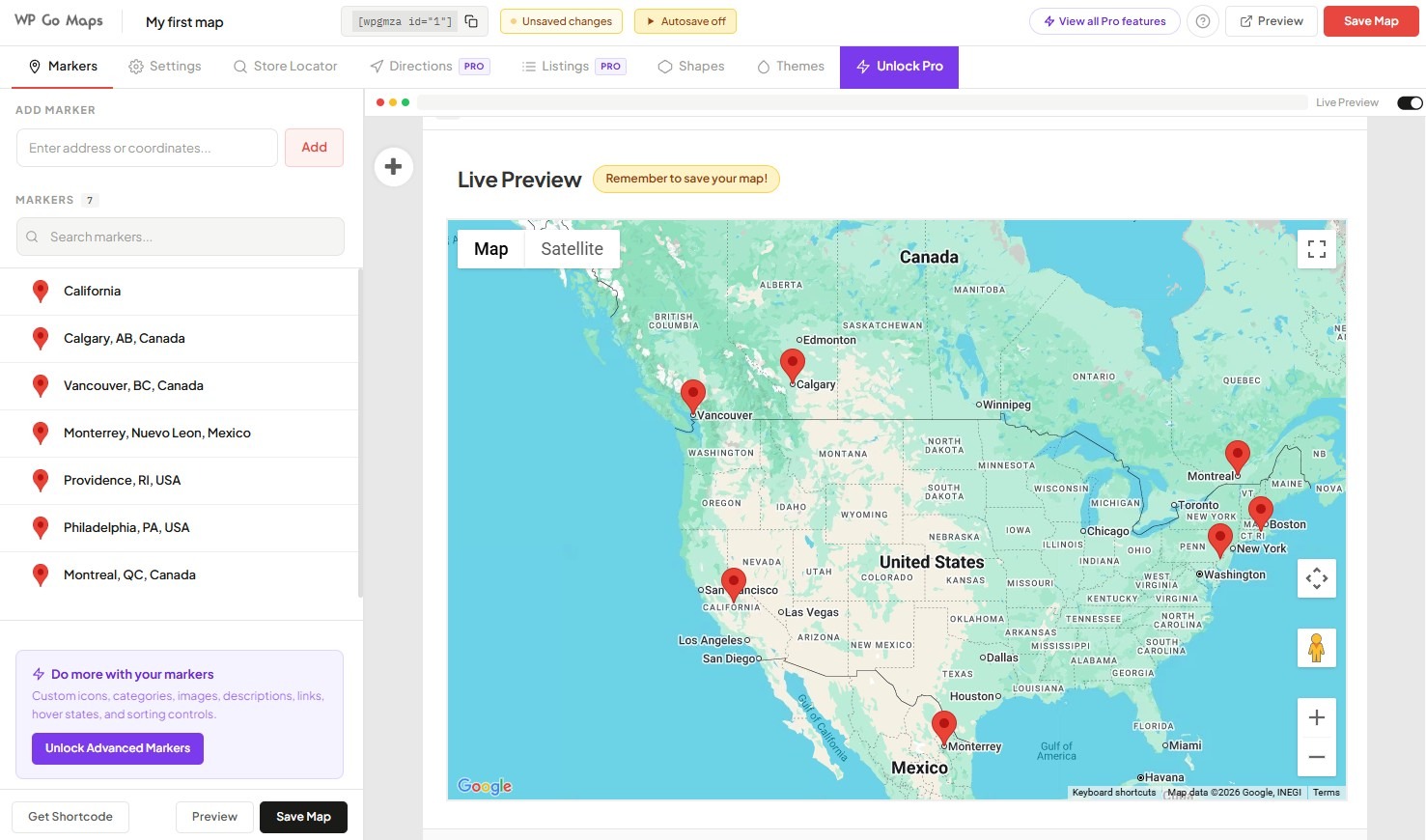1426x840 pixels.
Task: Open the Shapes tab
Action: point(691,67)
